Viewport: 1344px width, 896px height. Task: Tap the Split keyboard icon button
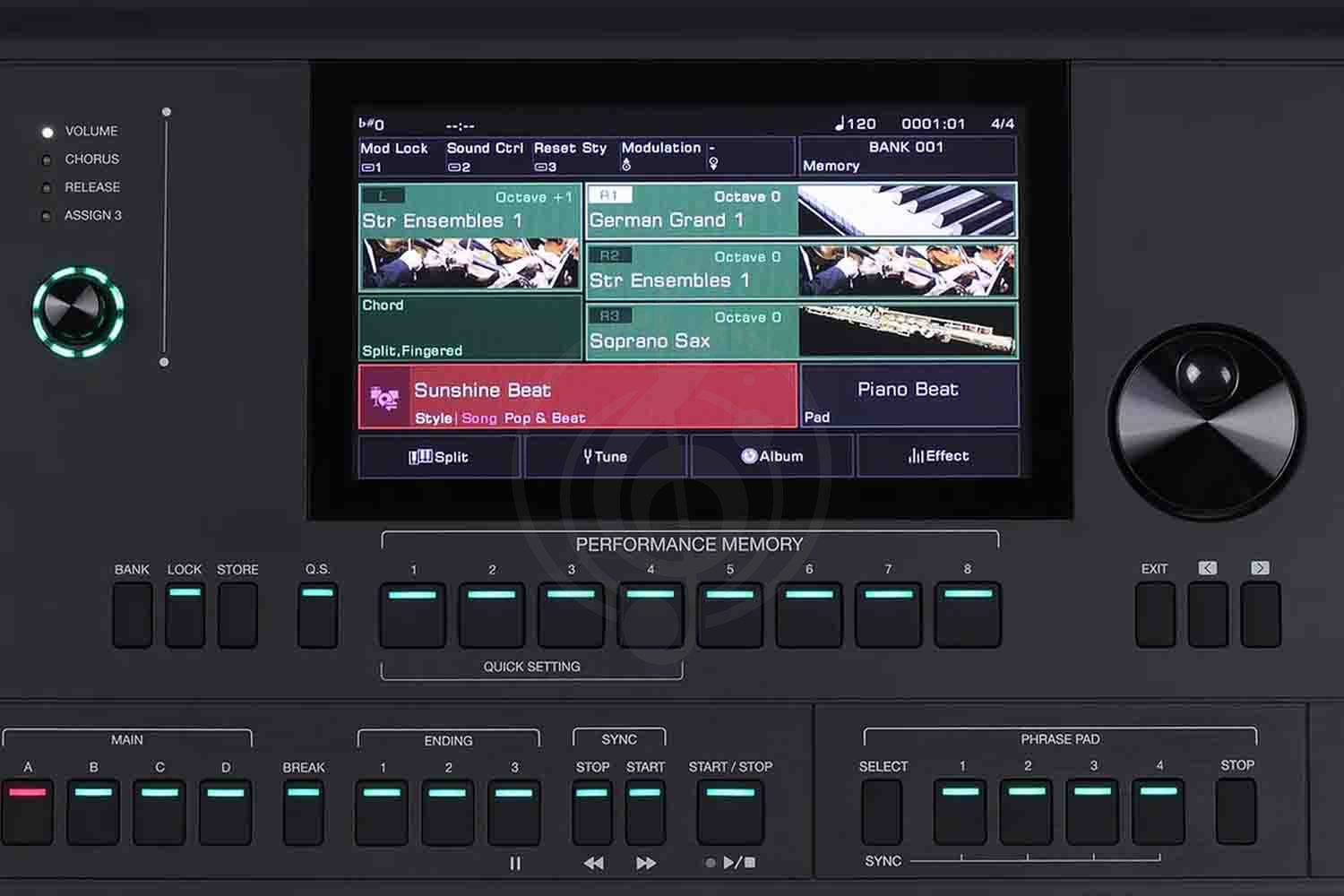pyautogui.click(x=438, y=457)
